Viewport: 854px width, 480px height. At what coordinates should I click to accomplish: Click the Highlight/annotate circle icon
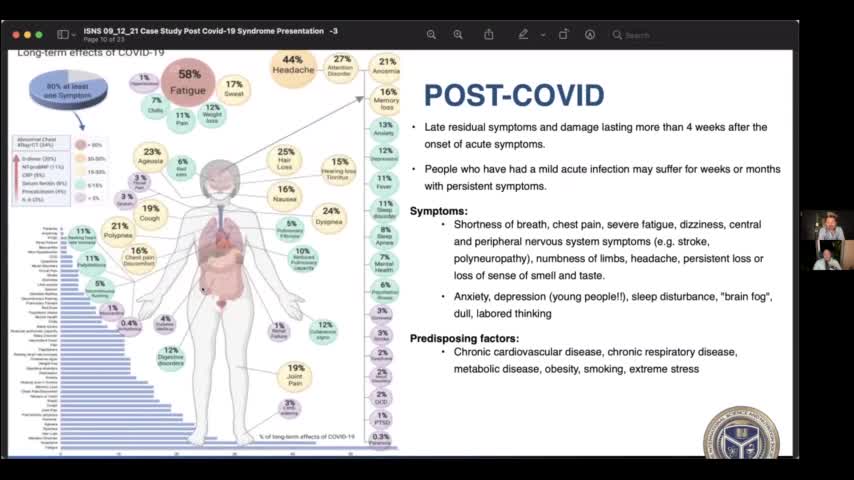pos(590,35)
